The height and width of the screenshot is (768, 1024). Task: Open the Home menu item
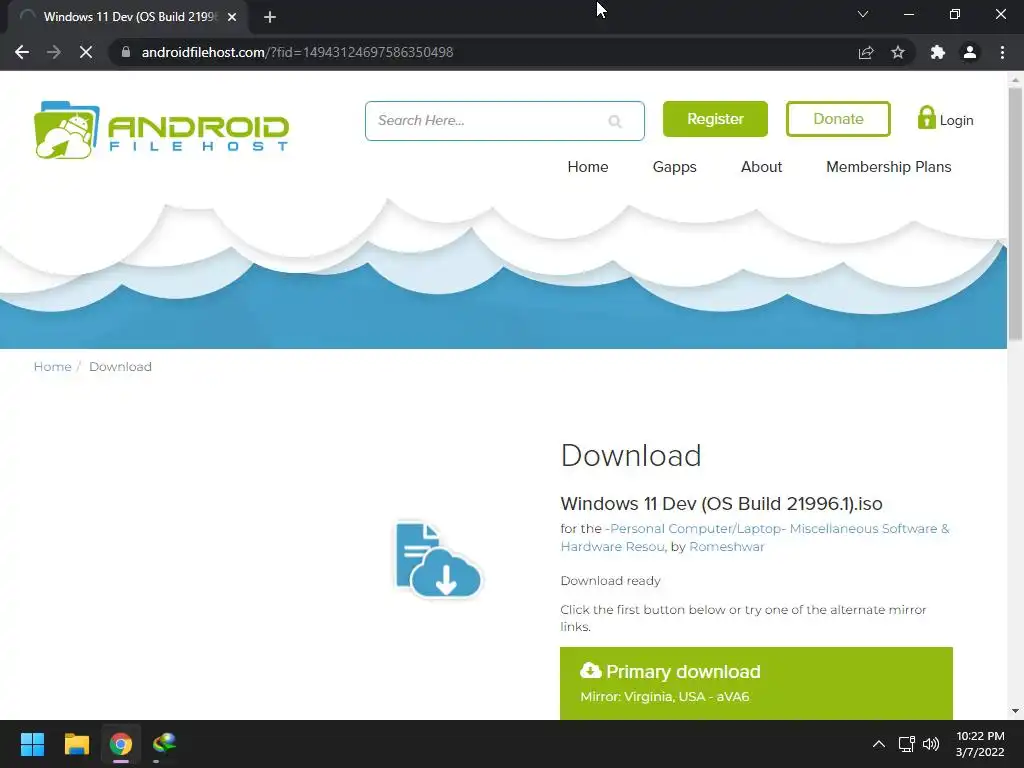pos(588,167)
